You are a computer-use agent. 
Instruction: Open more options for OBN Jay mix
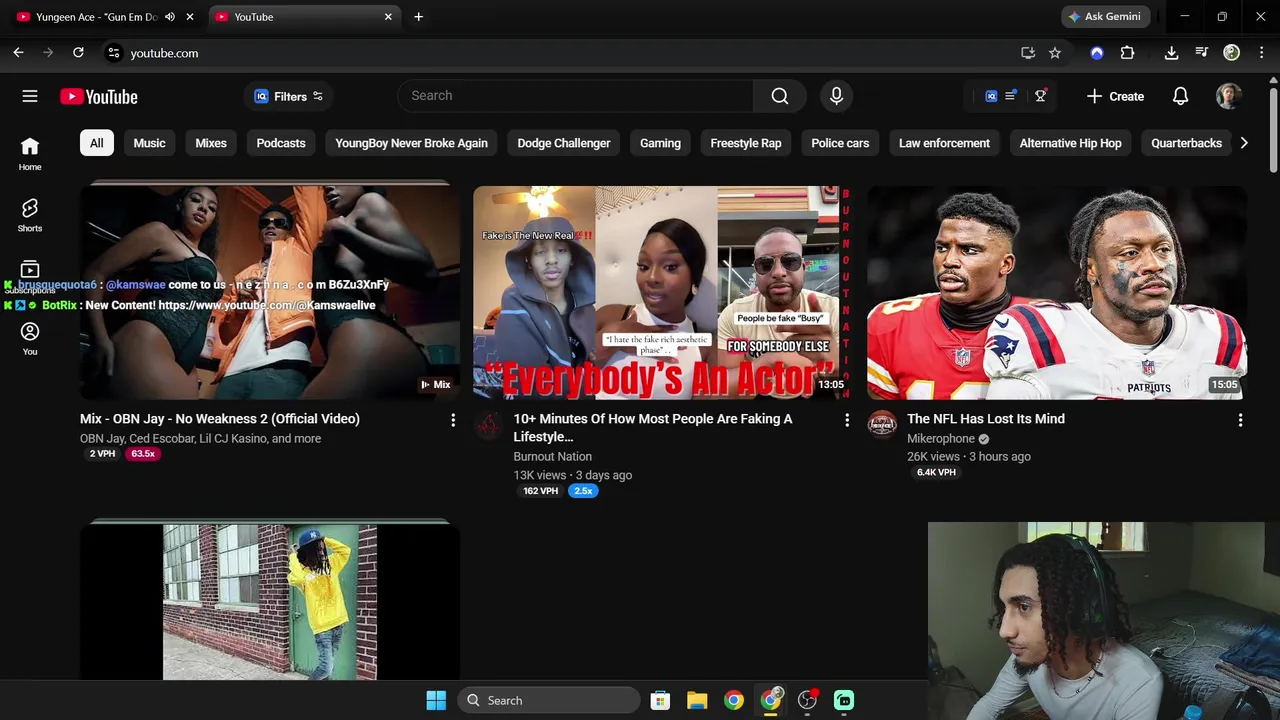[453, 421]
